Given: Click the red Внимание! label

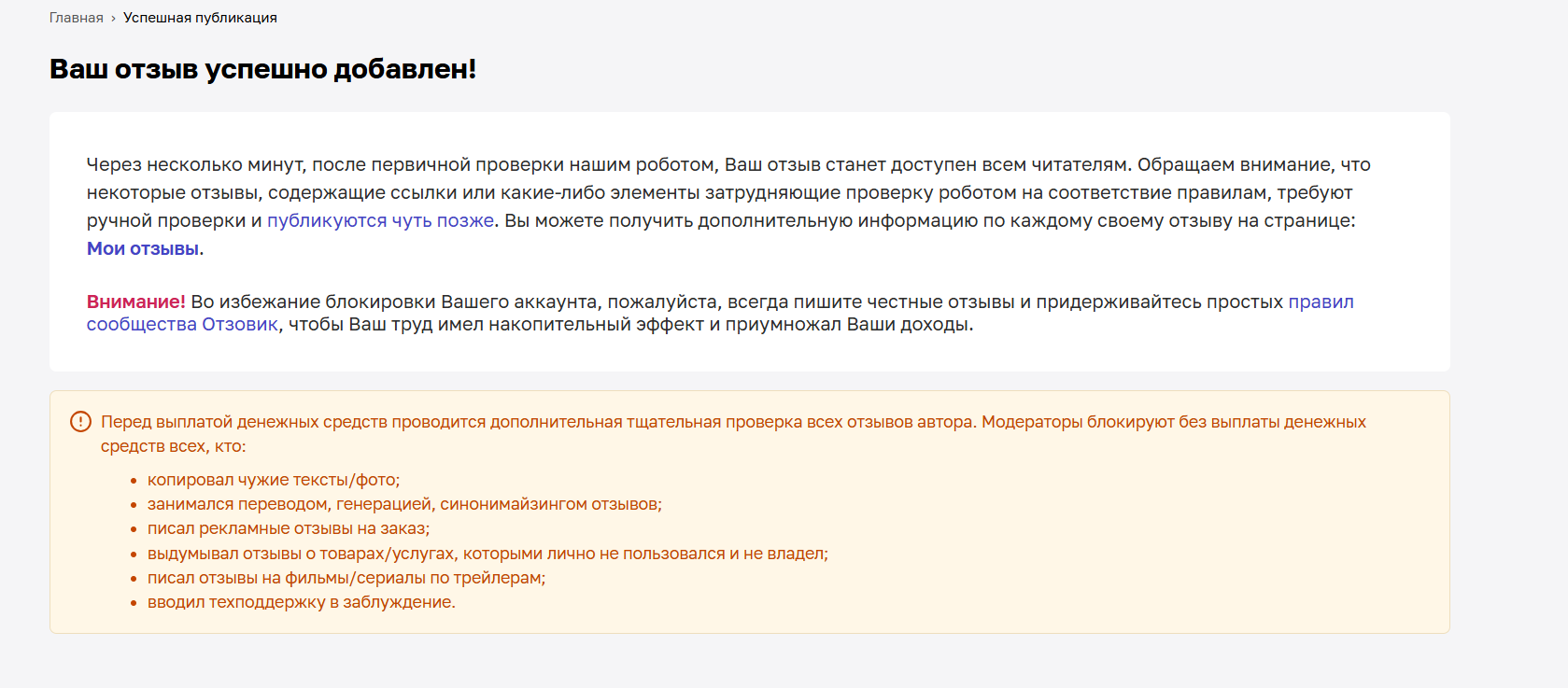Looking at the screenshot, I should click(136, 302).
